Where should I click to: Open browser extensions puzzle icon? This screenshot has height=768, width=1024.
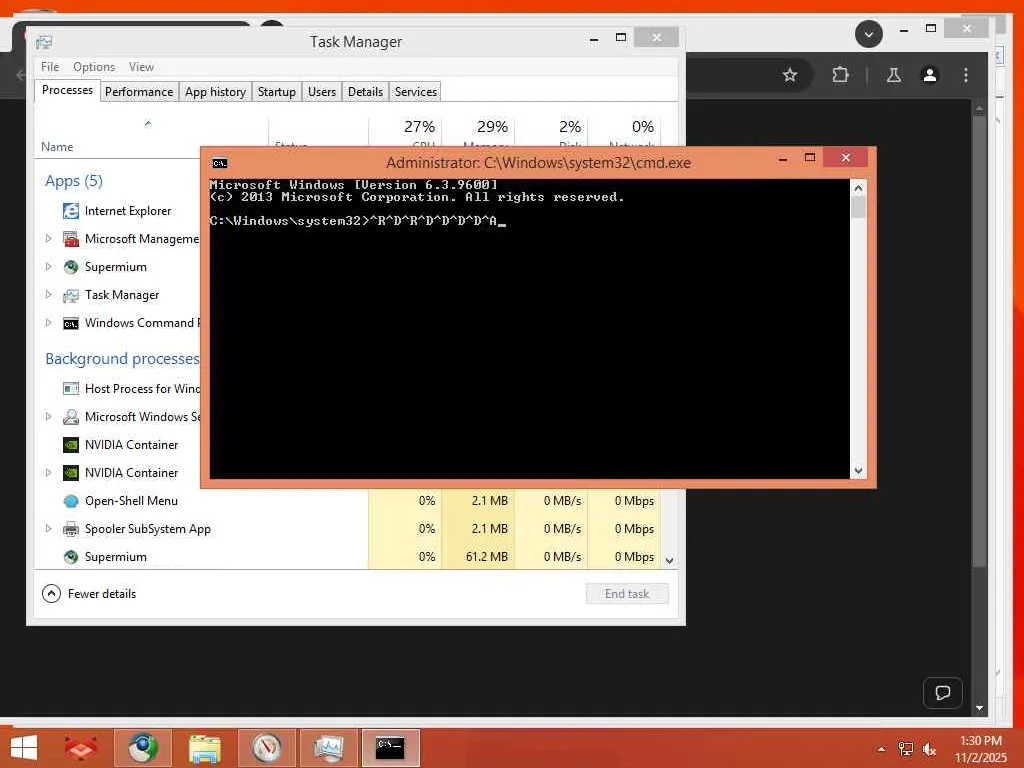pos(840,75)
